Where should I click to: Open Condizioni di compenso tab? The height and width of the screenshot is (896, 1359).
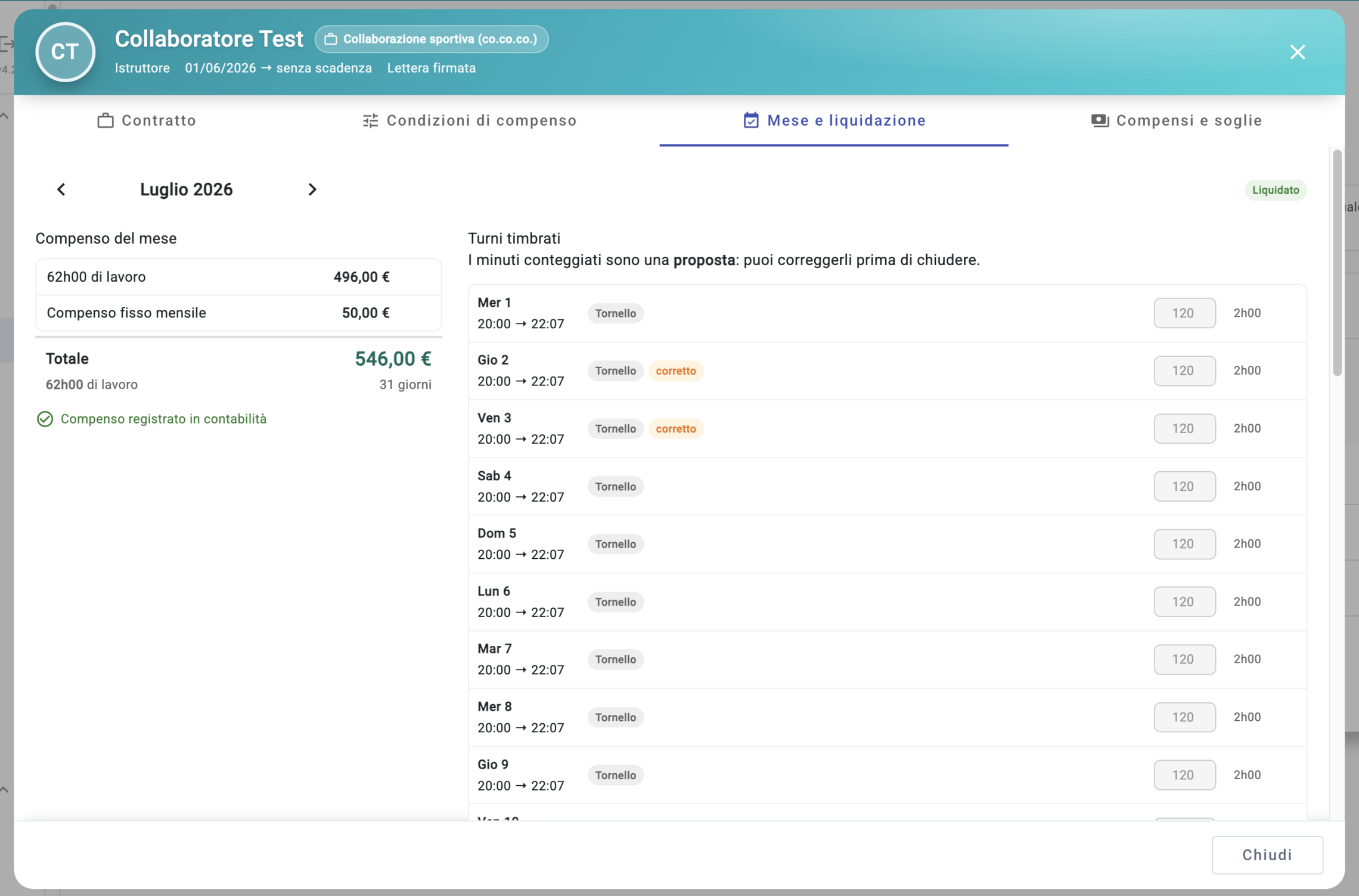[470, 120]
